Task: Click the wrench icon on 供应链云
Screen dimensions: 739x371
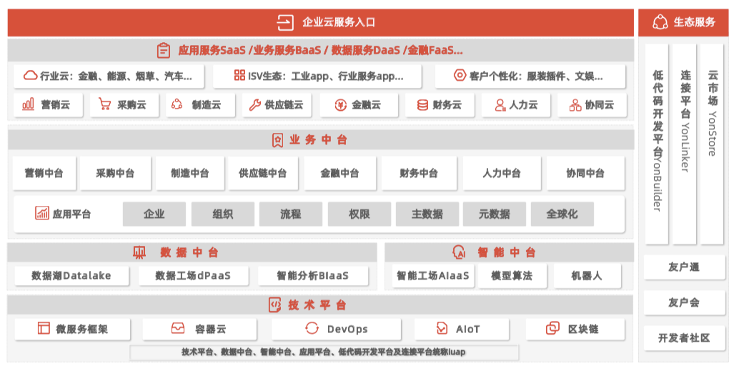Action: point(255,105)
